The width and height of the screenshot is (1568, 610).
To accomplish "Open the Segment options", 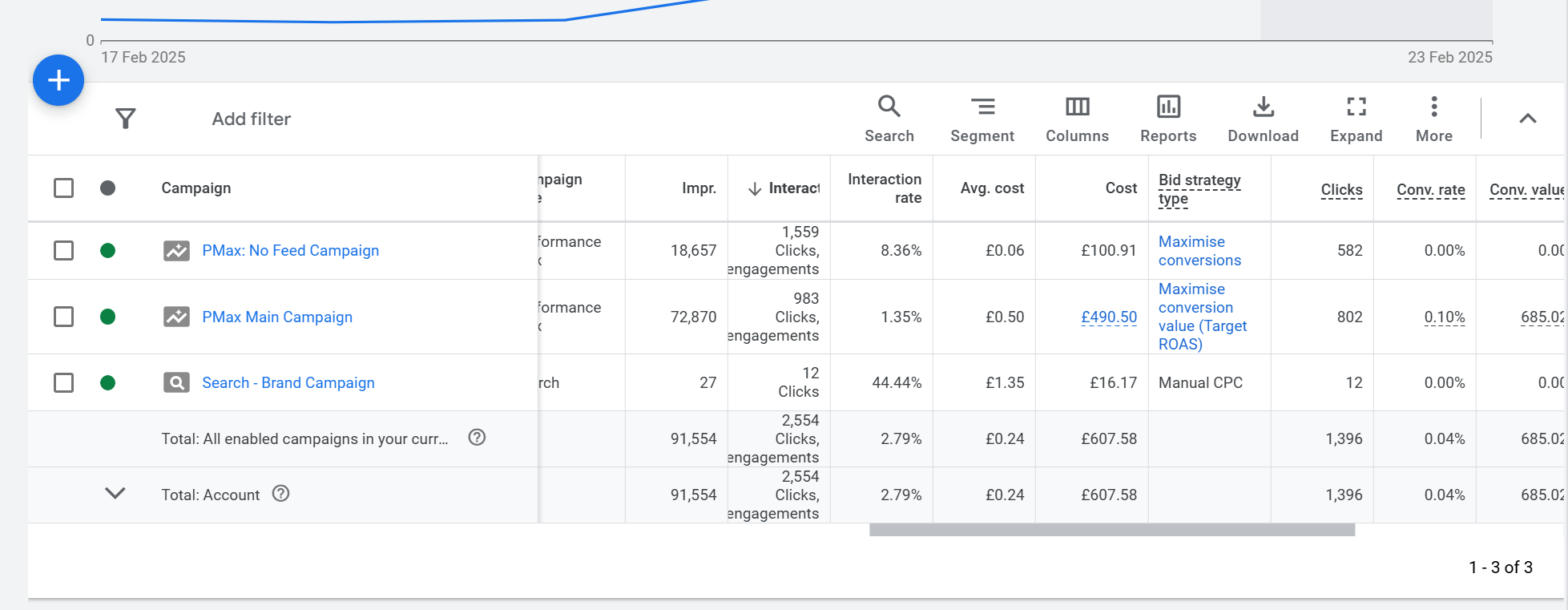I will (x=982, y=119).
